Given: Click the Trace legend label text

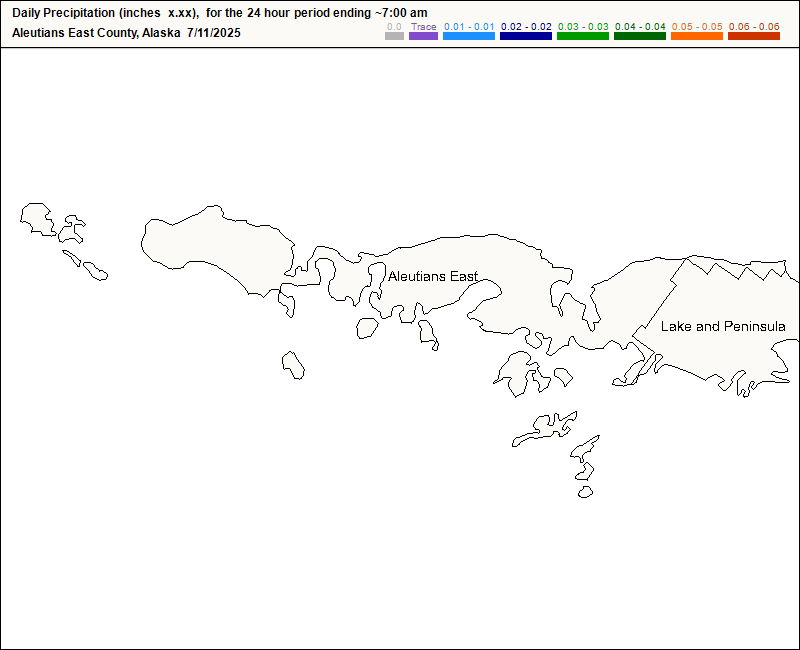Looking at the screenshot, I should click(x=423, y=27).
